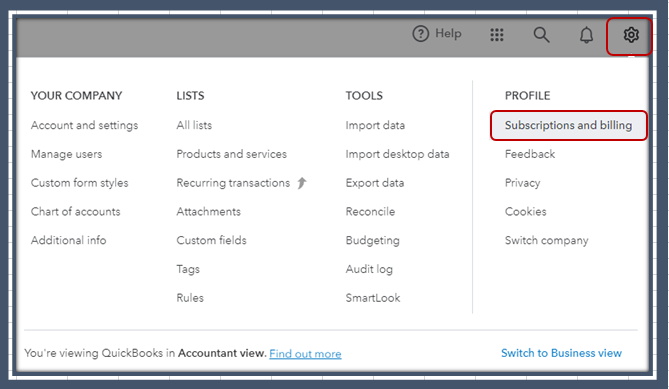Choose Import desktop data
The image size is (669, 389).
coord(397,154)
